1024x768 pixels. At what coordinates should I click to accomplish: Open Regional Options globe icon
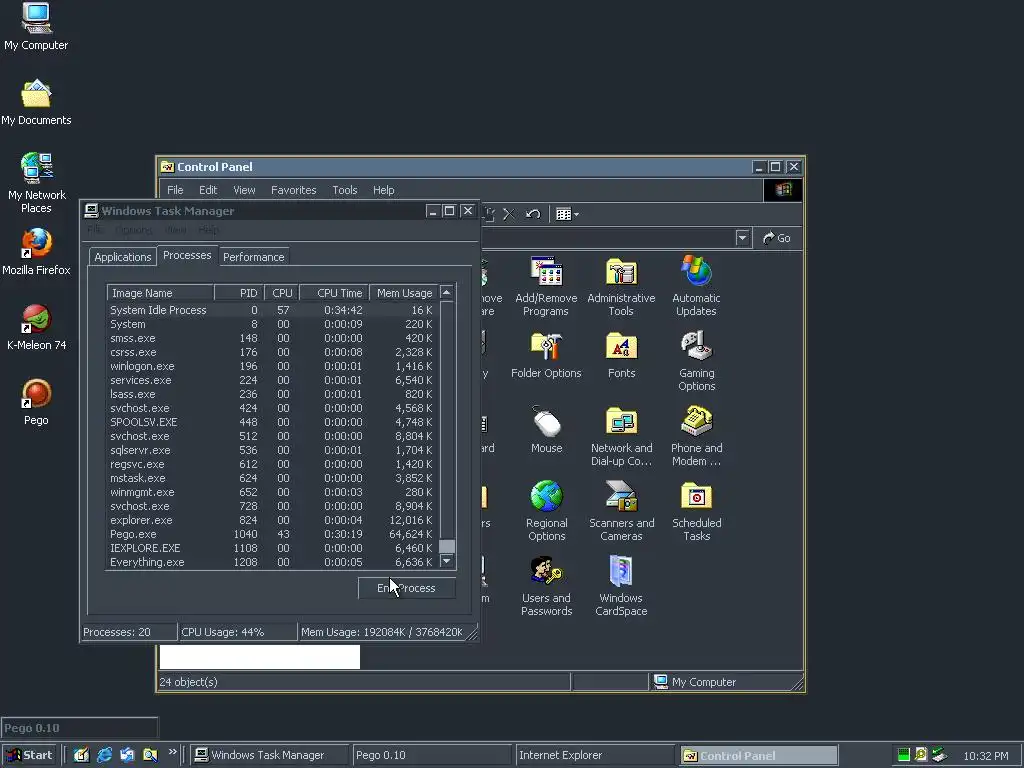547,511
